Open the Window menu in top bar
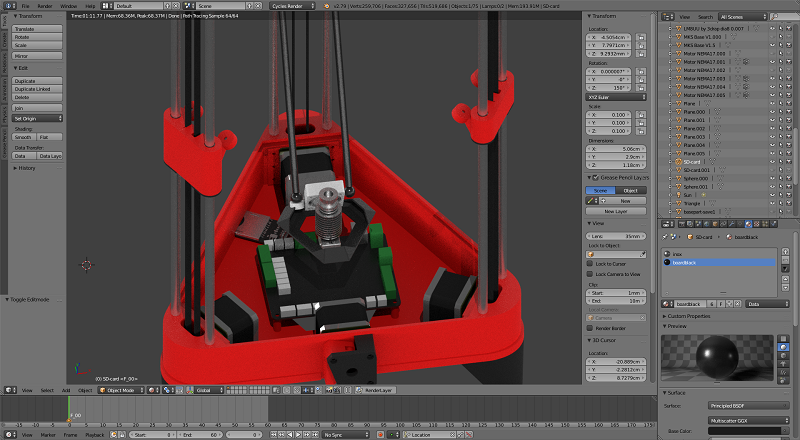Viewport: 800px width, 440px height. point(68,6)
